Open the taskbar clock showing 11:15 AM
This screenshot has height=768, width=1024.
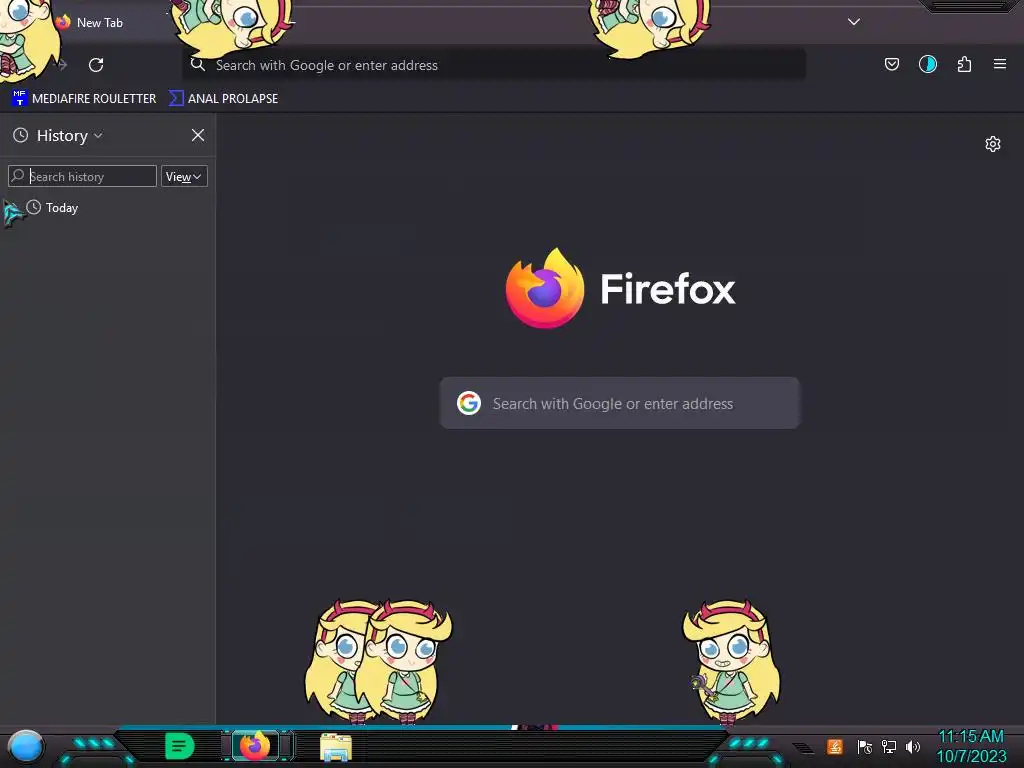click(x=971, y=746)
